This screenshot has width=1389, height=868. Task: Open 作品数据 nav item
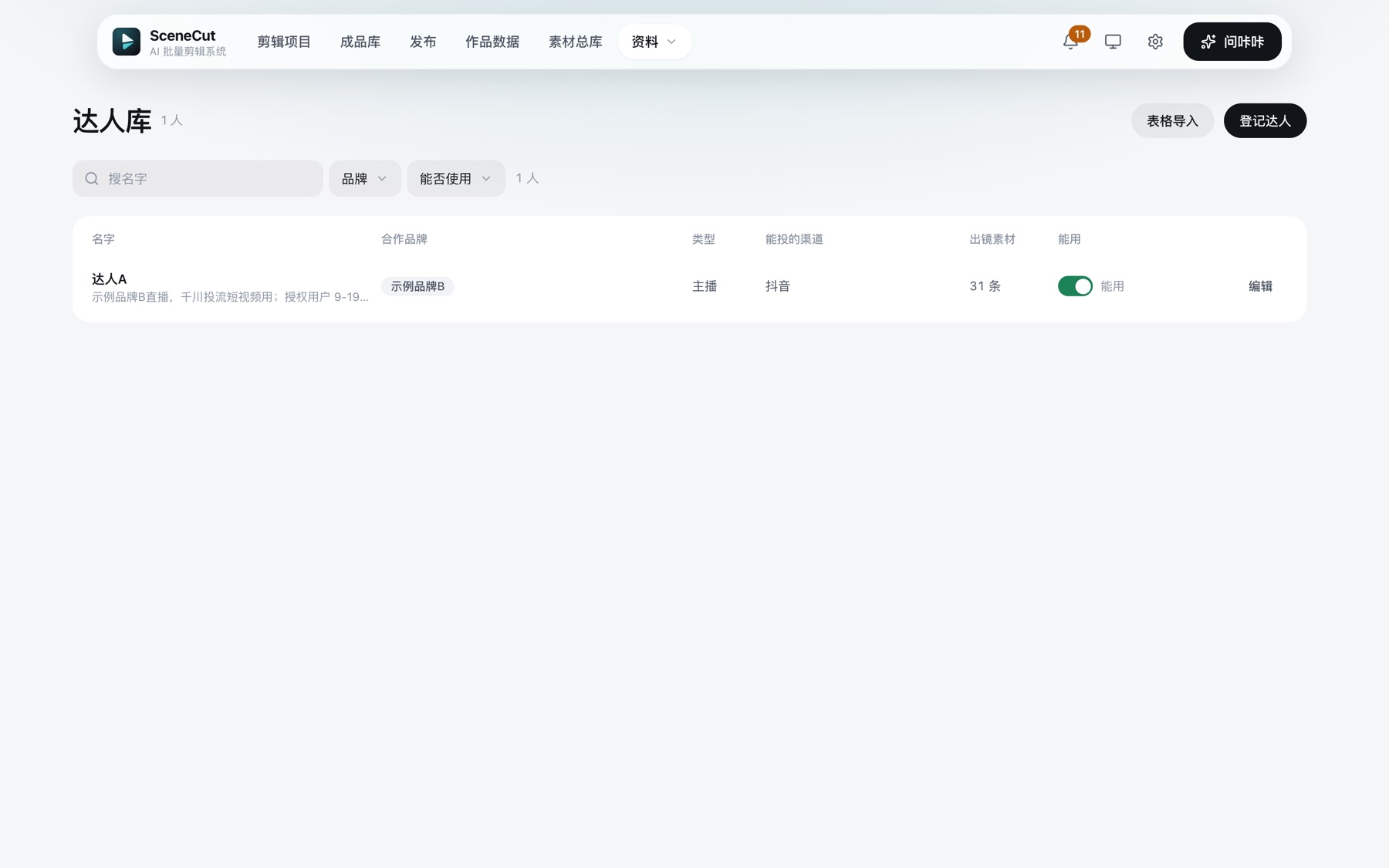[x=492, y=42]
